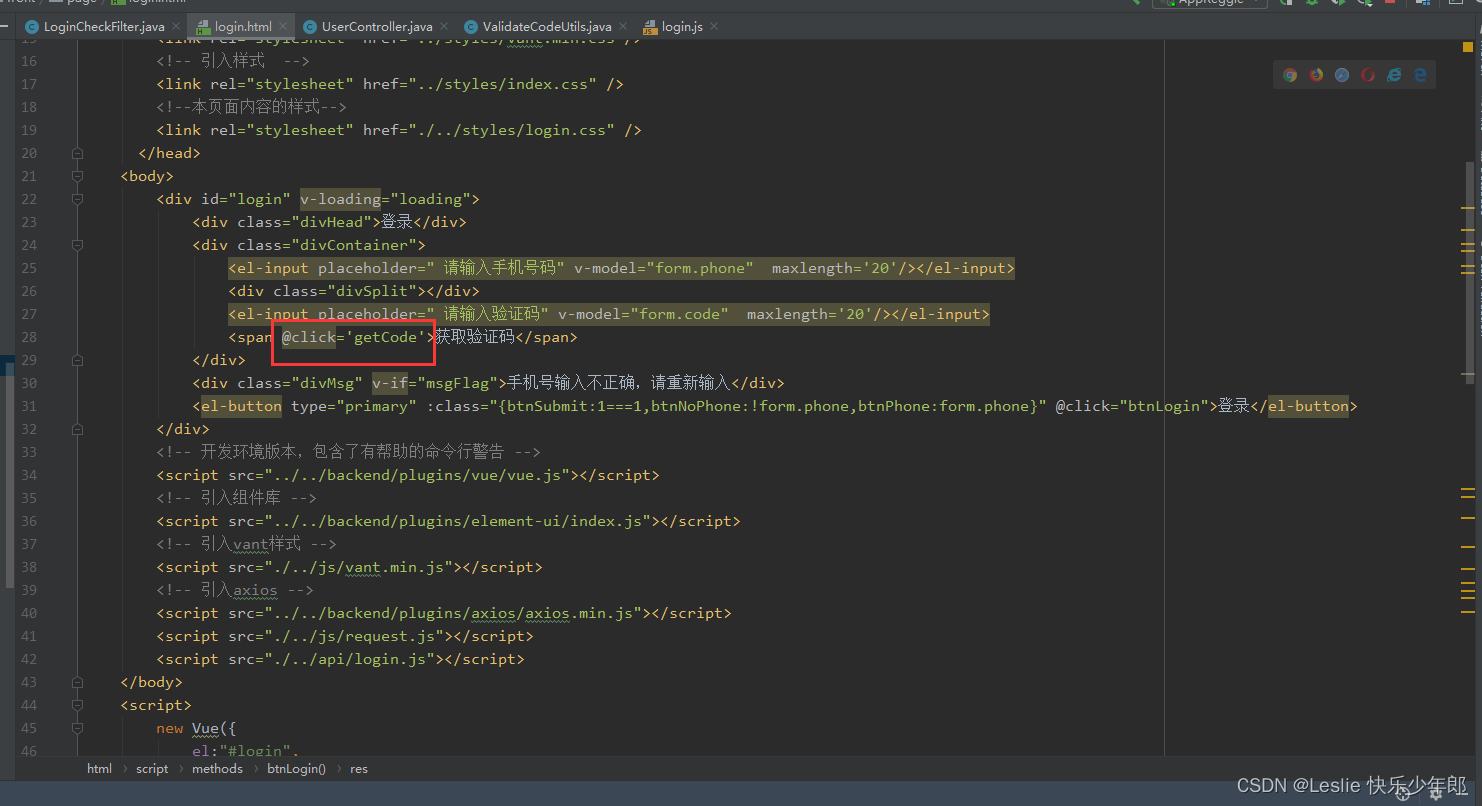Image resolution: width=1482 pixels, height=806 pixels.
Task: Select btnLogin() in breadcrumb bar
Action: (x=296, y=769)
